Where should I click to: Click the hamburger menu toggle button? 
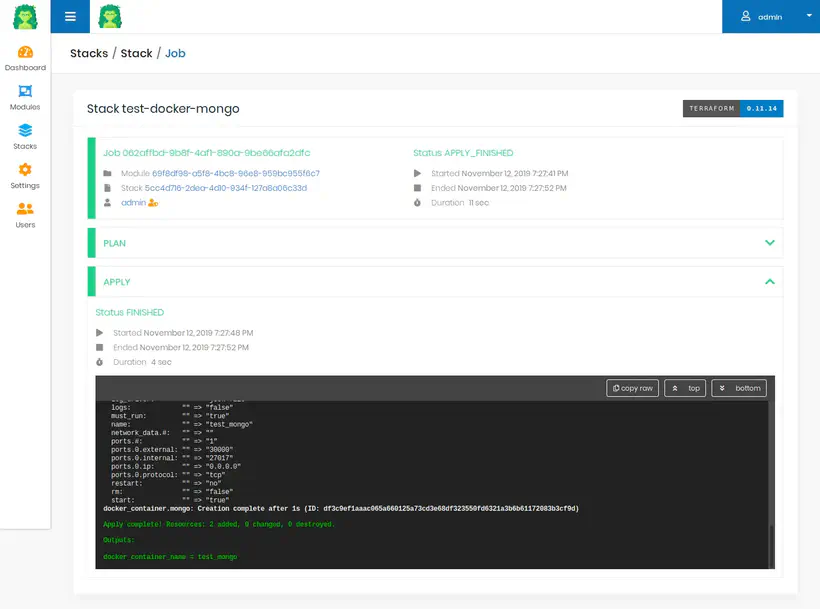click(70, 16)
